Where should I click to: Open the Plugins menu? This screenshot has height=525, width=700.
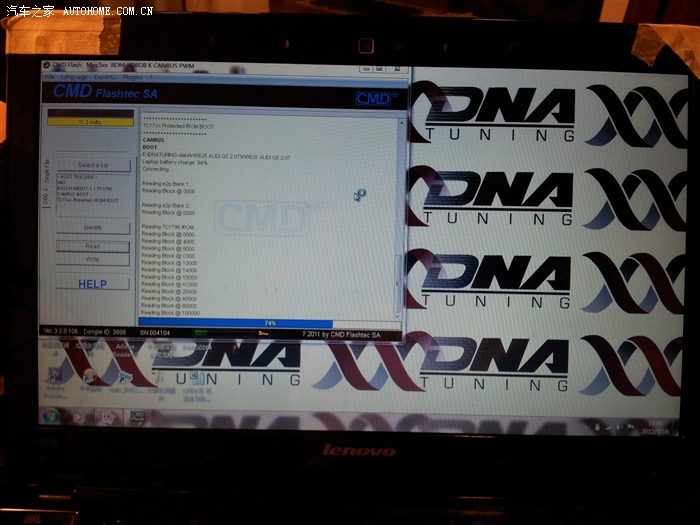[133, 77]
